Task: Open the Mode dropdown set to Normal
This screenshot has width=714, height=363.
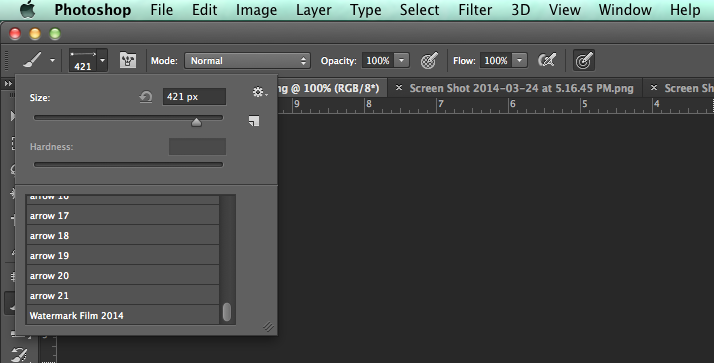Action: coord(247,61)
